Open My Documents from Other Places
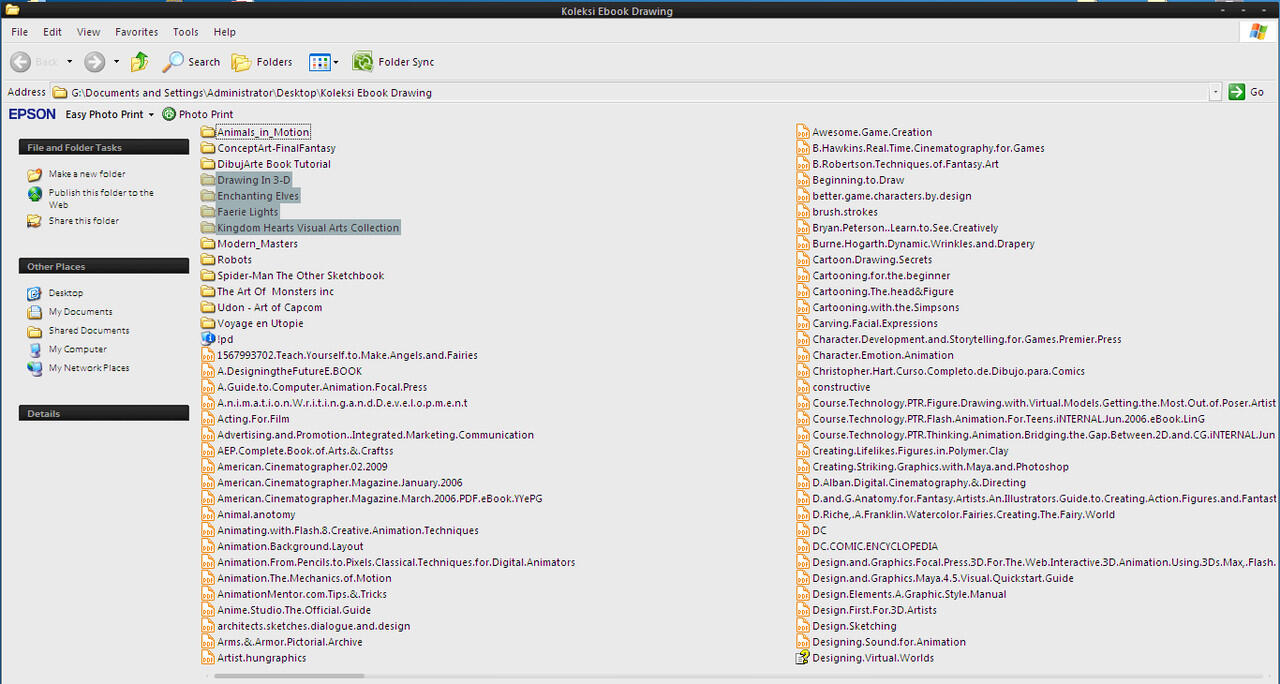The image size is (1280, 684). [80, 312]
